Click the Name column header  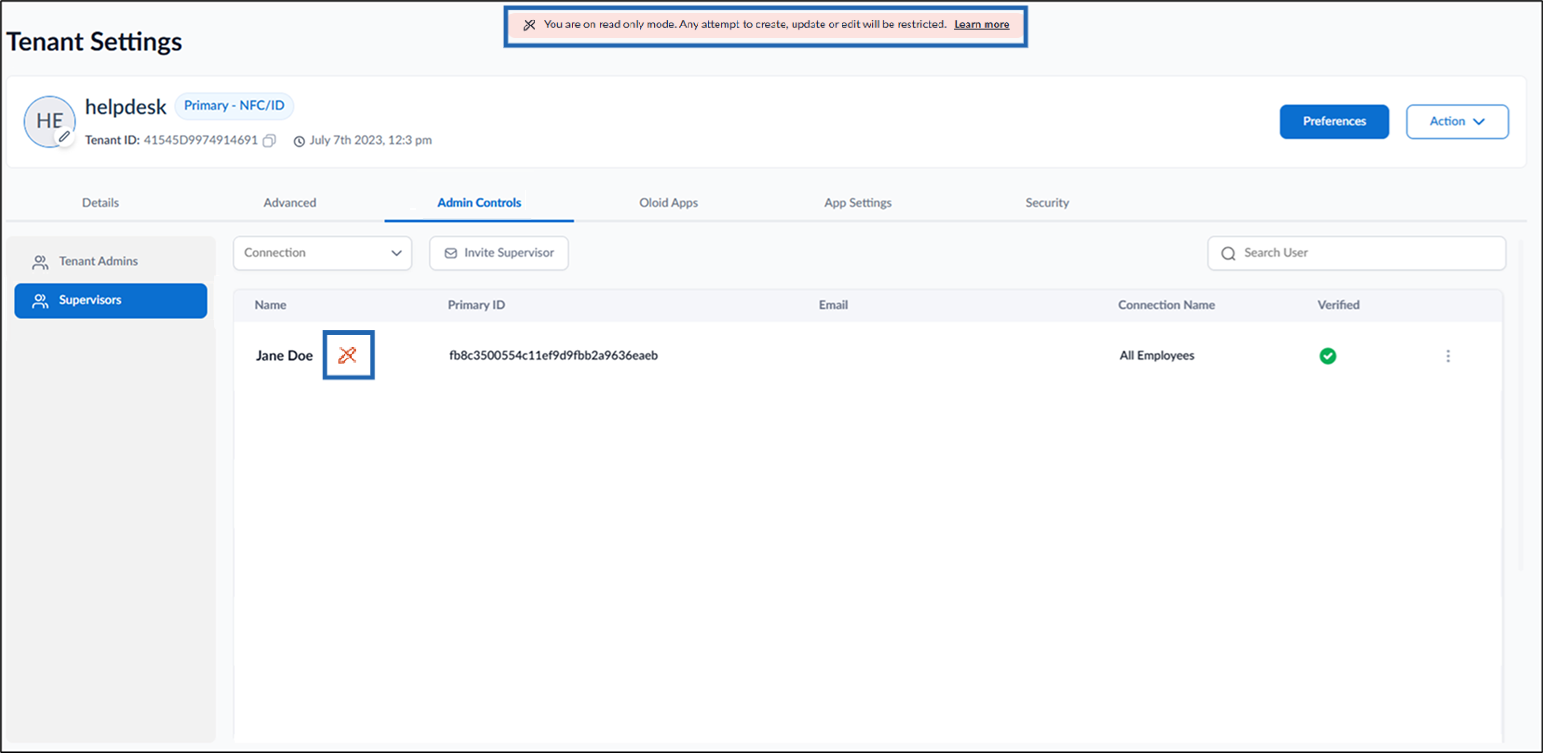(270, 305)
